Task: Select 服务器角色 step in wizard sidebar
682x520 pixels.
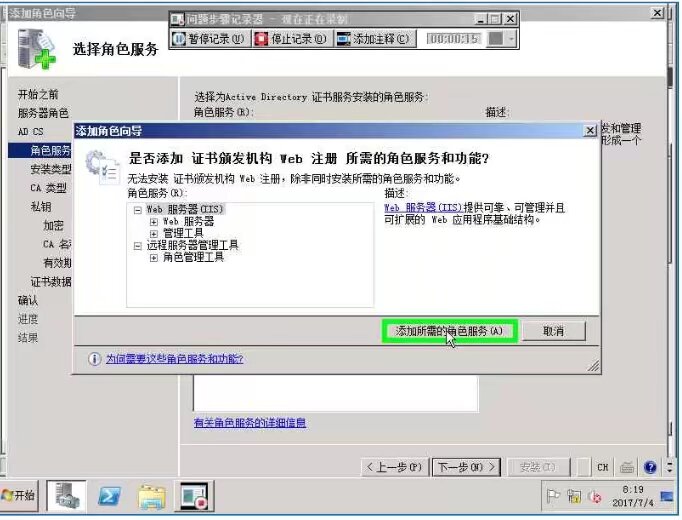Action: (43, 113)
